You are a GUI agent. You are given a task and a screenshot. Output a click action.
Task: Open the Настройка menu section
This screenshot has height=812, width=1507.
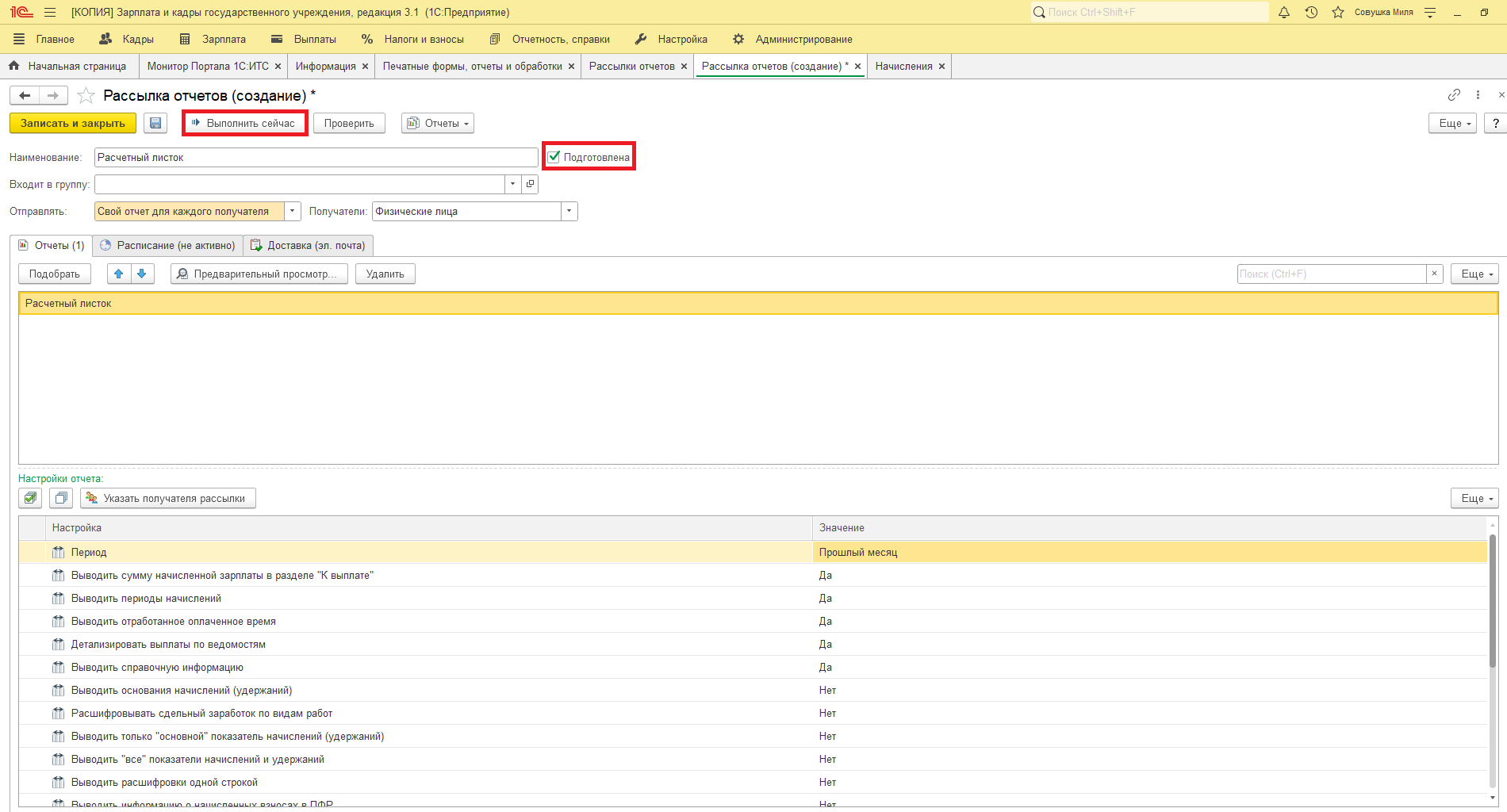pyautogui.click(x=671, y=39)
